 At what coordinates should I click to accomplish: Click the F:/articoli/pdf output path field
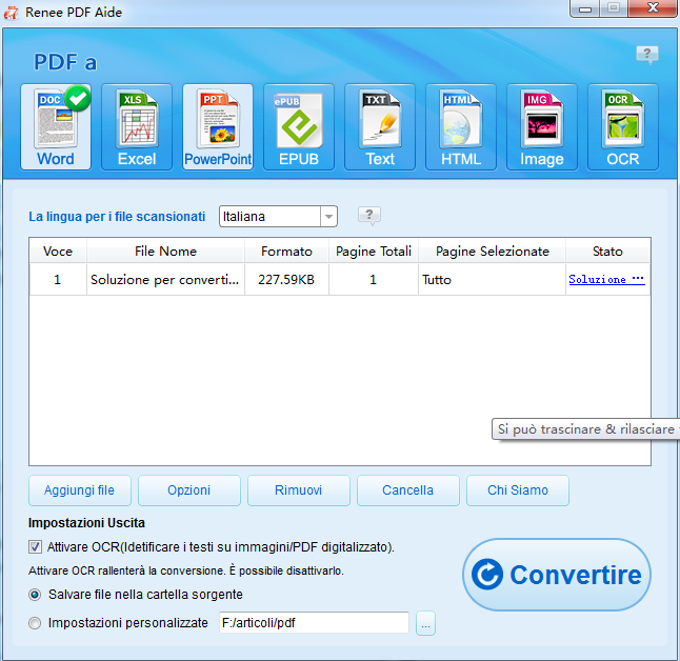point(314,623)
